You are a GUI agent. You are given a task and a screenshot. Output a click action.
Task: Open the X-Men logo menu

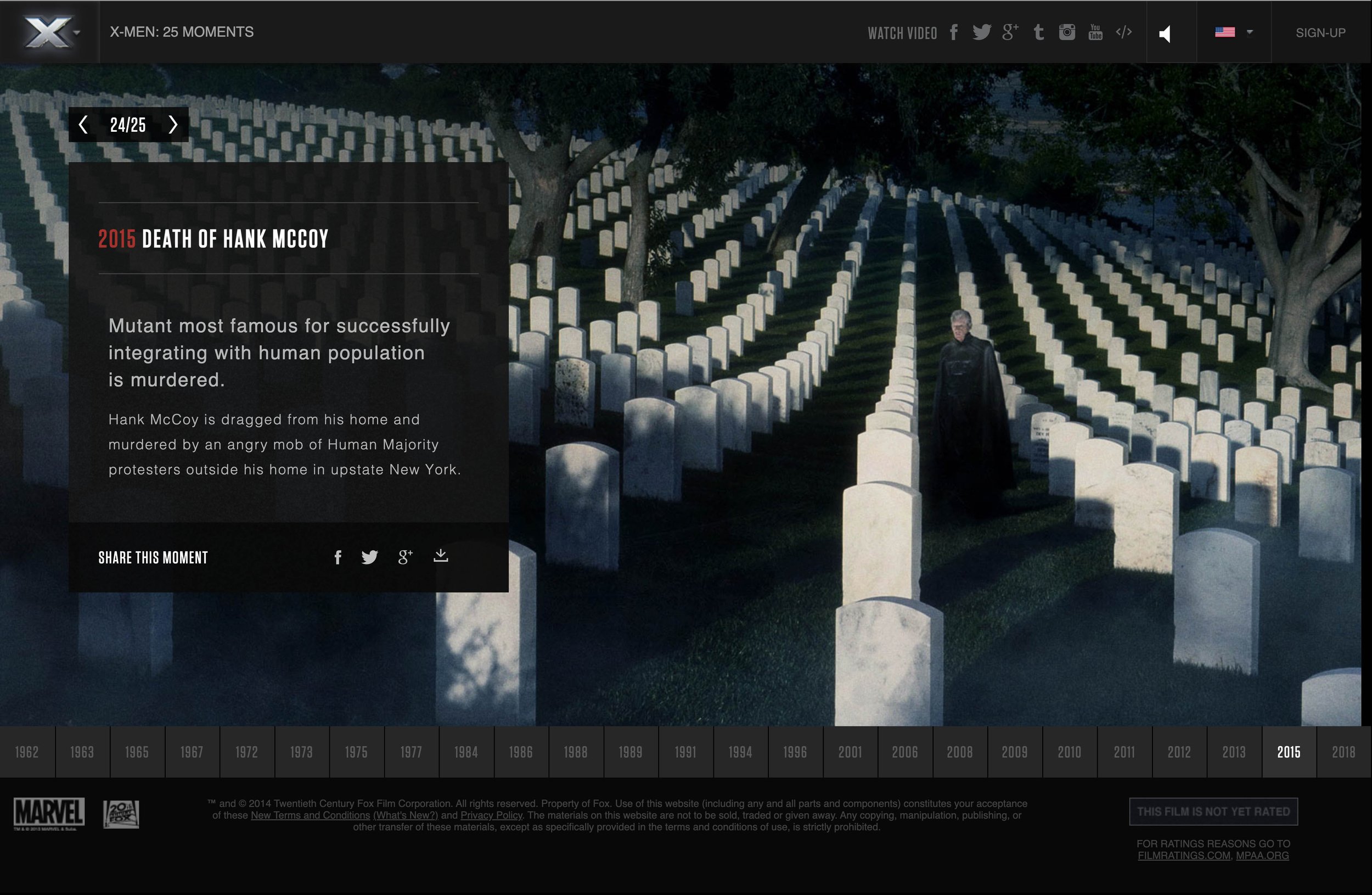(x=50, y=32)
